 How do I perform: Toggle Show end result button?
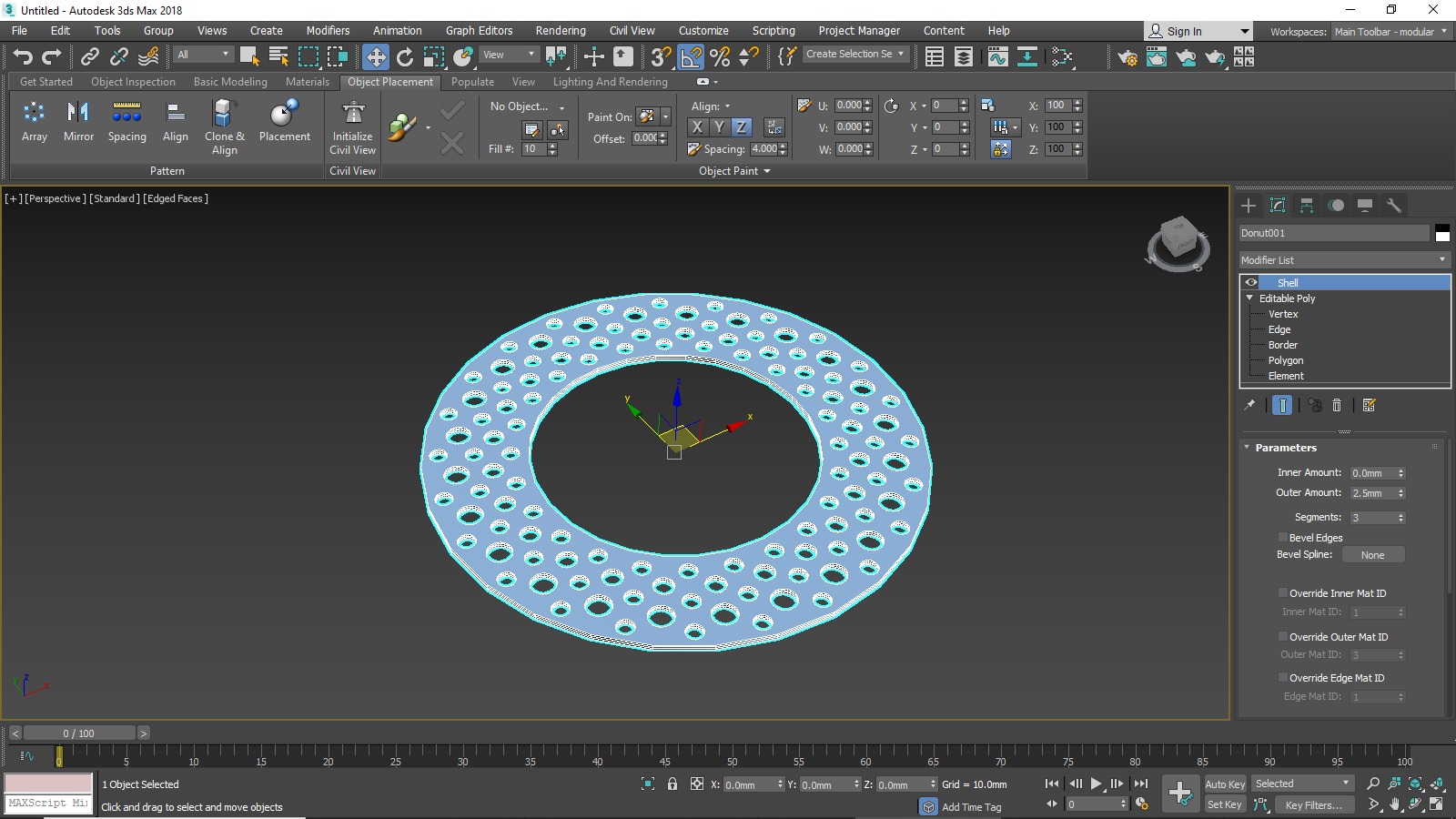coord(1282,405)
